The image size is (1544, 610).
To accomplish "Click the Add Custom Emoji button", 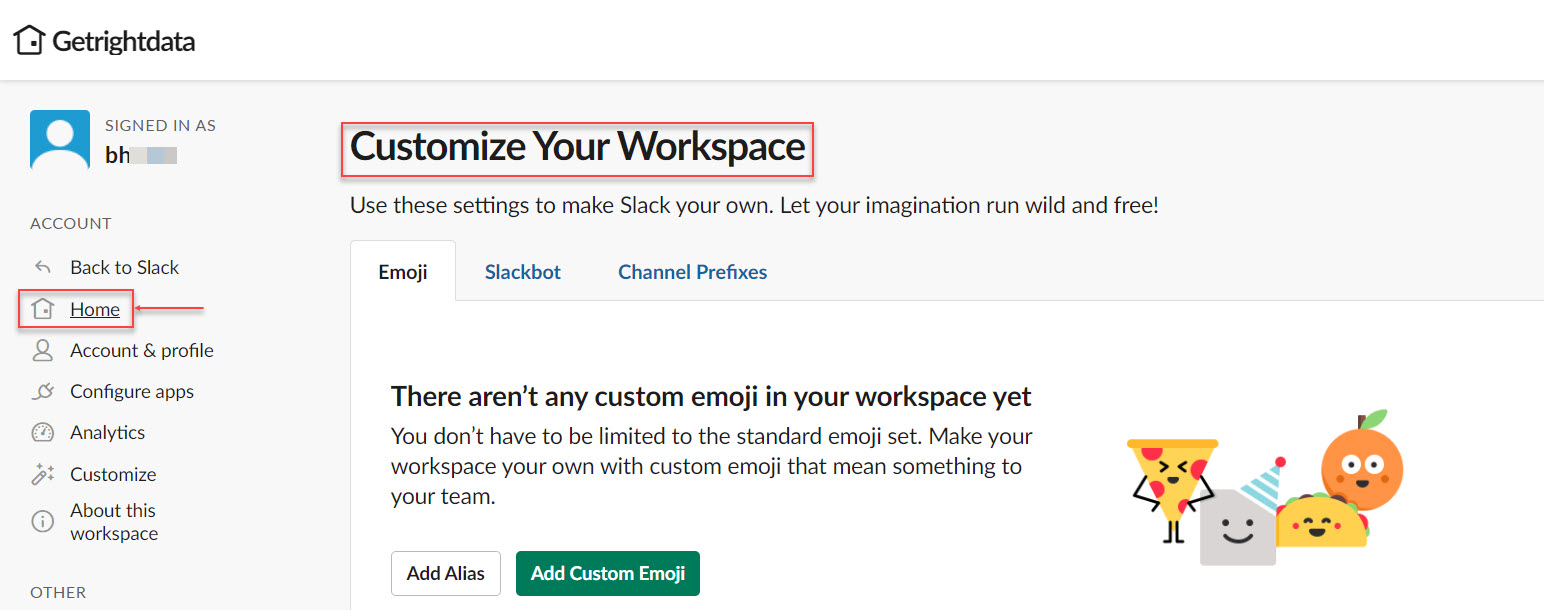I will pos(608,573).
